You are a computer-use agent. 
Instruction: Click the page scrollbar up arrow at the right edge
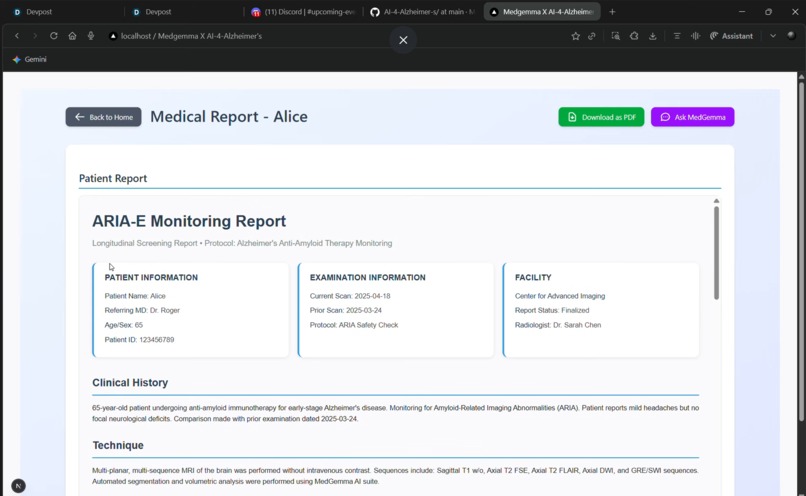click(801, 77)
